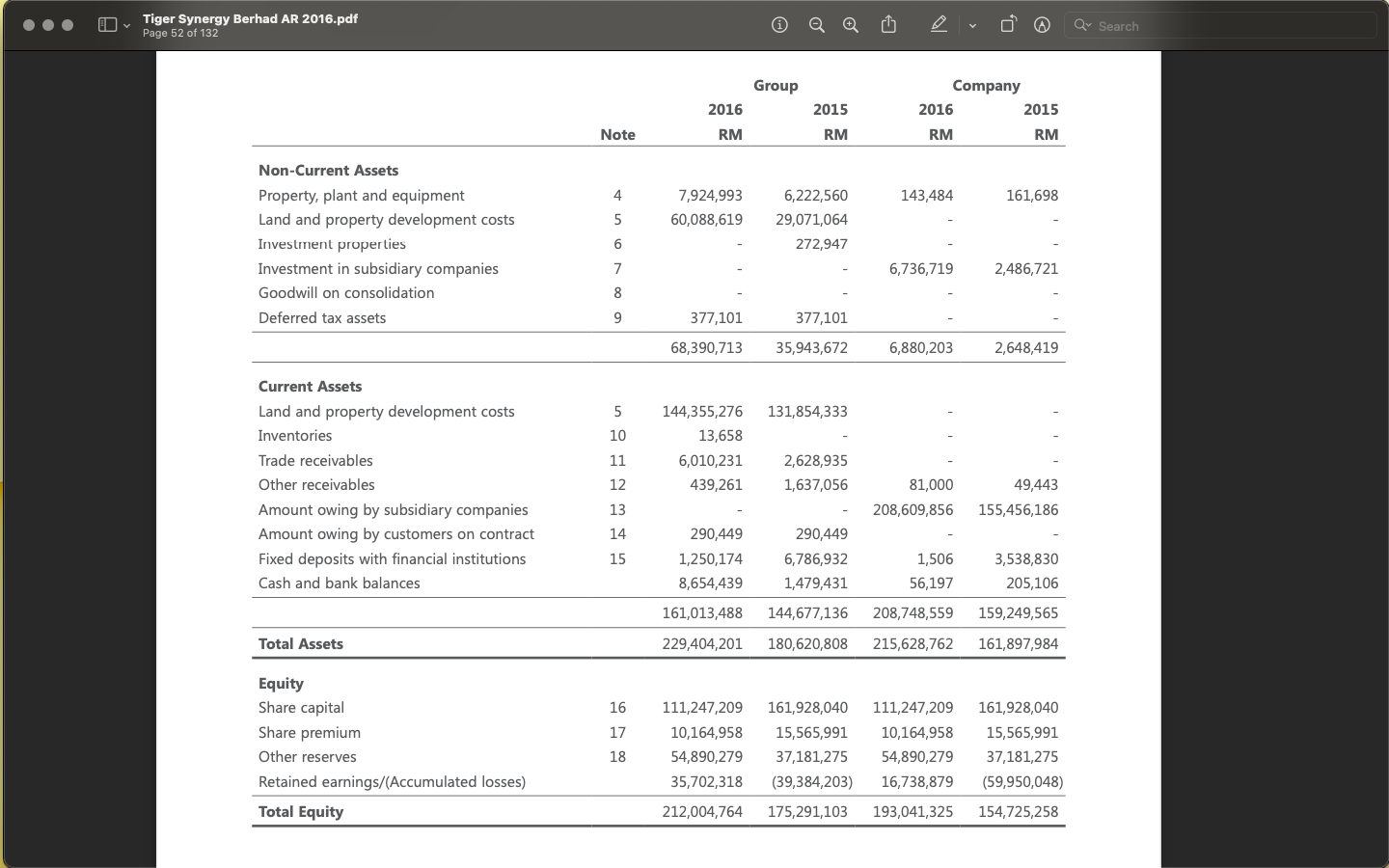This screenshot has width=1389, height=868.
Task: Click the document title Tiger Synergy Berhad AR 2016.pdf
Action: point(250,18)
